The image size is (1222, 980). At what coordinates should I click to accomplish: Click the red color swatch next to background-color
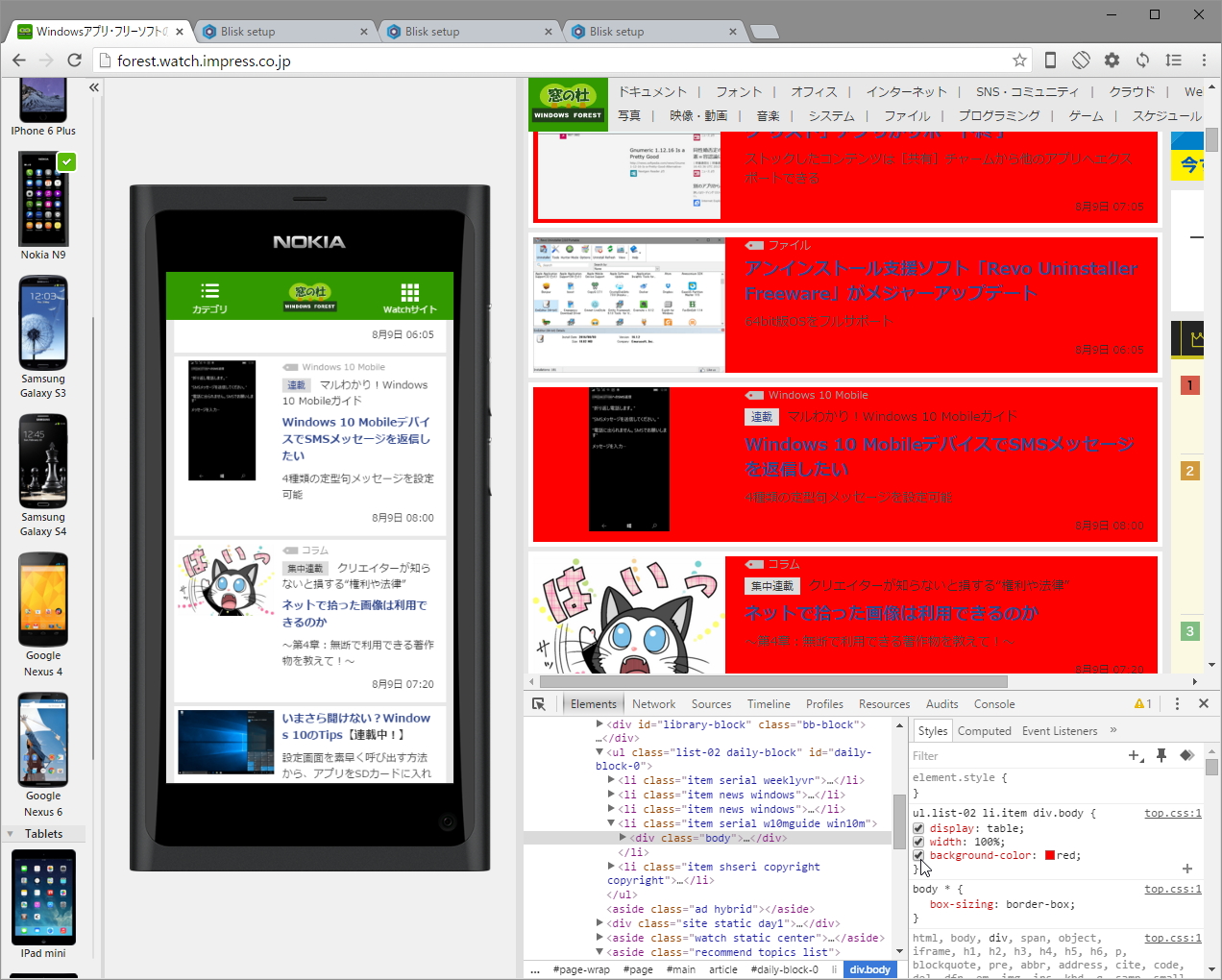[x=1049, y=855]
